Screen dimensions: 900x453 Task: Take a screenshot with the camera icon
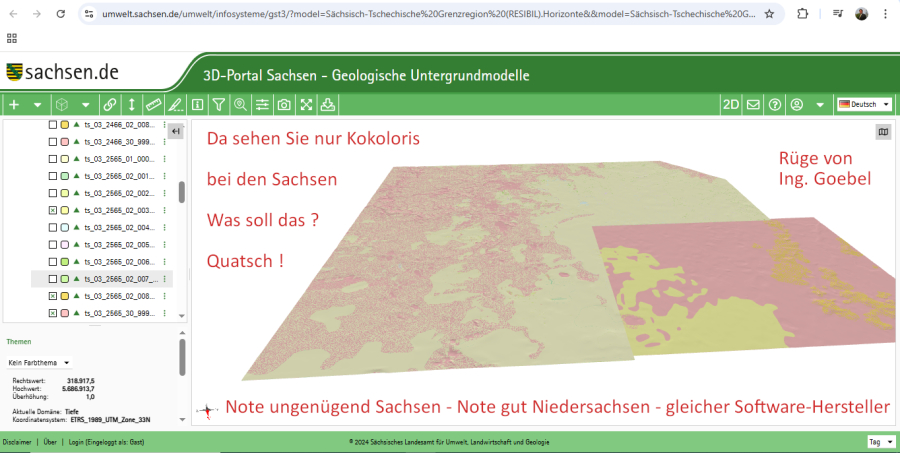point(284,104)
